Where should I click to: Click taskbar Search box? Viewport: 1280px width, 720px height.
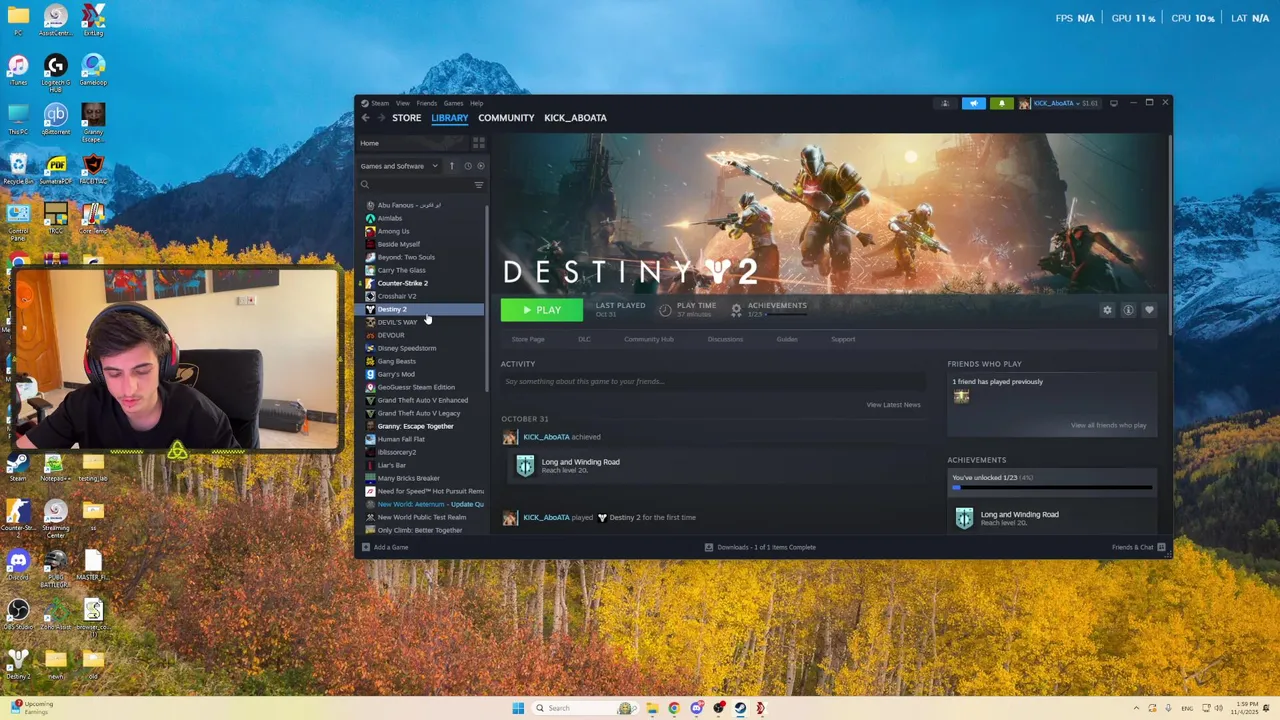click(x=587, y=708)
